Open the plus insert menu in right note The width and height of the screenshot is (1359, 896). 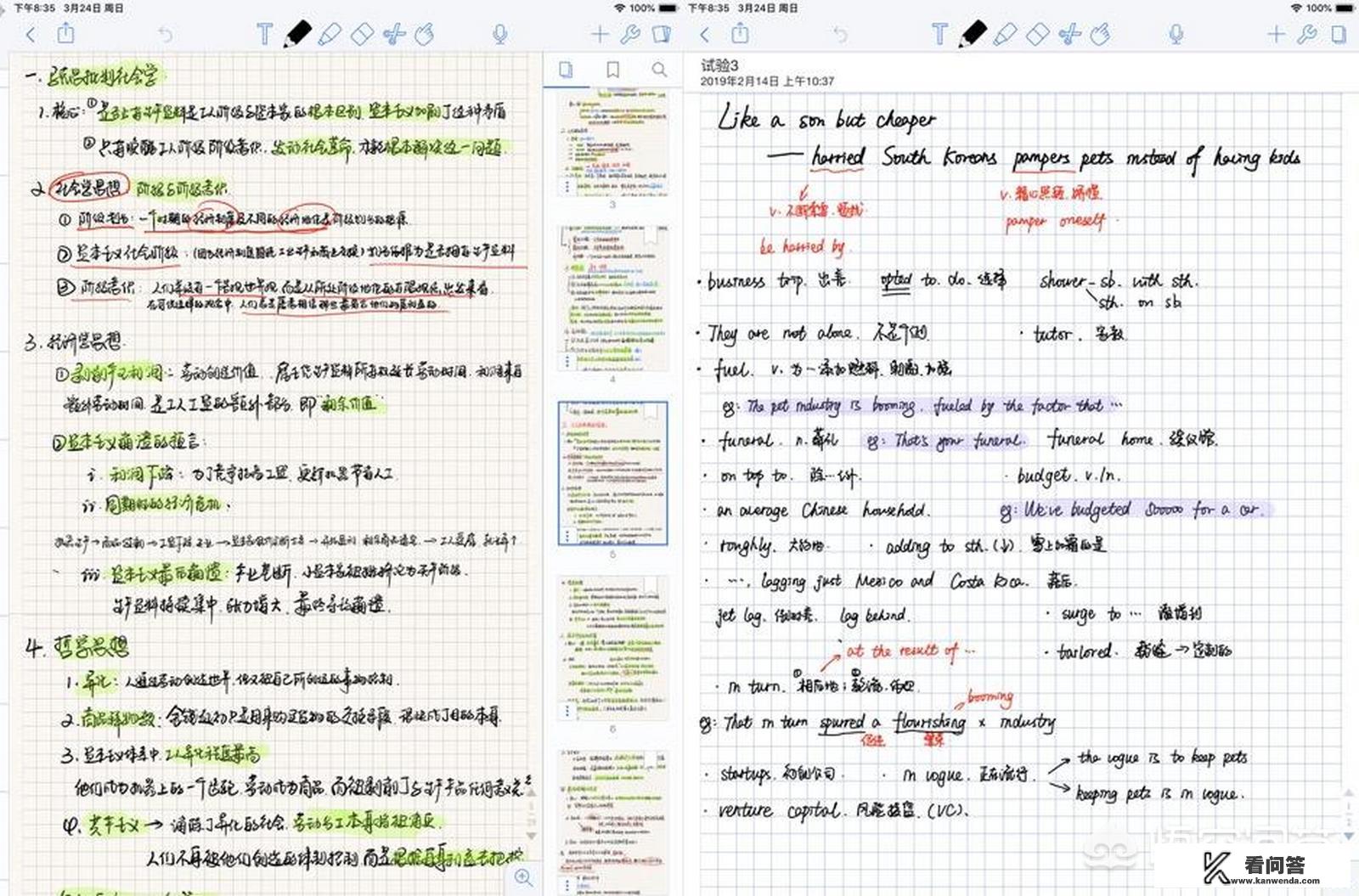(x=1276, y=34)
